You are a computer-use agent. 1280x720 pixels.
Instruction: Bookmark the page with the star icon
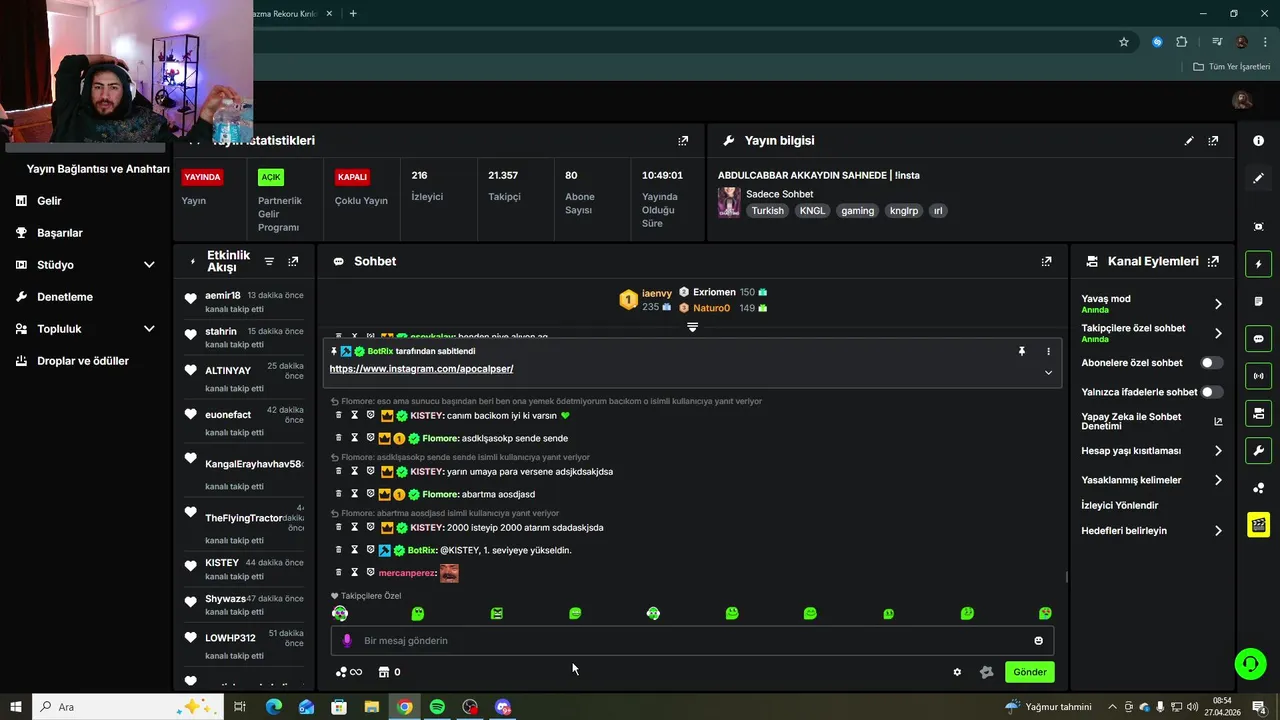1124,42
